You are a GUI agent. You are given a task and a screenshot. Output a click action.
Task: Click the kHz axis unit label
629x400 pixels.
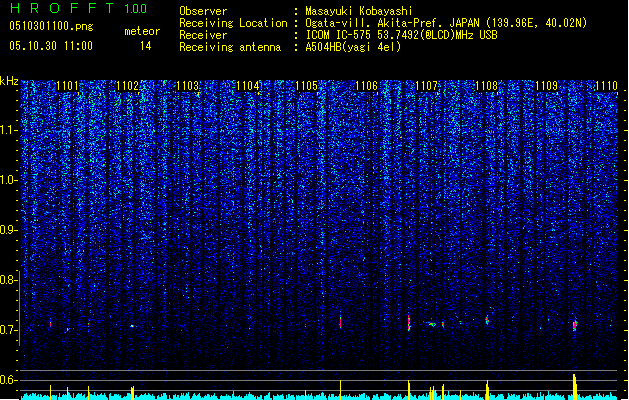(9, 81)
